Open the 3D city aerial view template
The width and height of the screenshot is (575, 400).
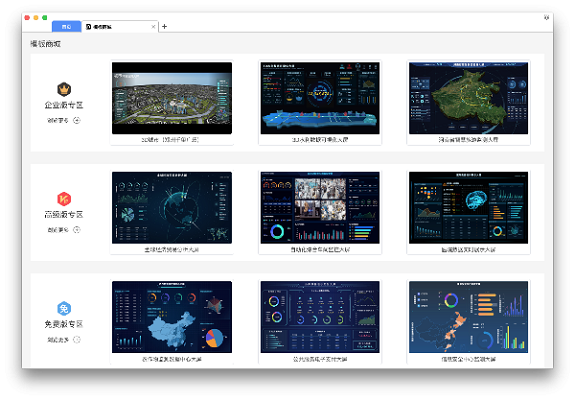pos(172,98)
